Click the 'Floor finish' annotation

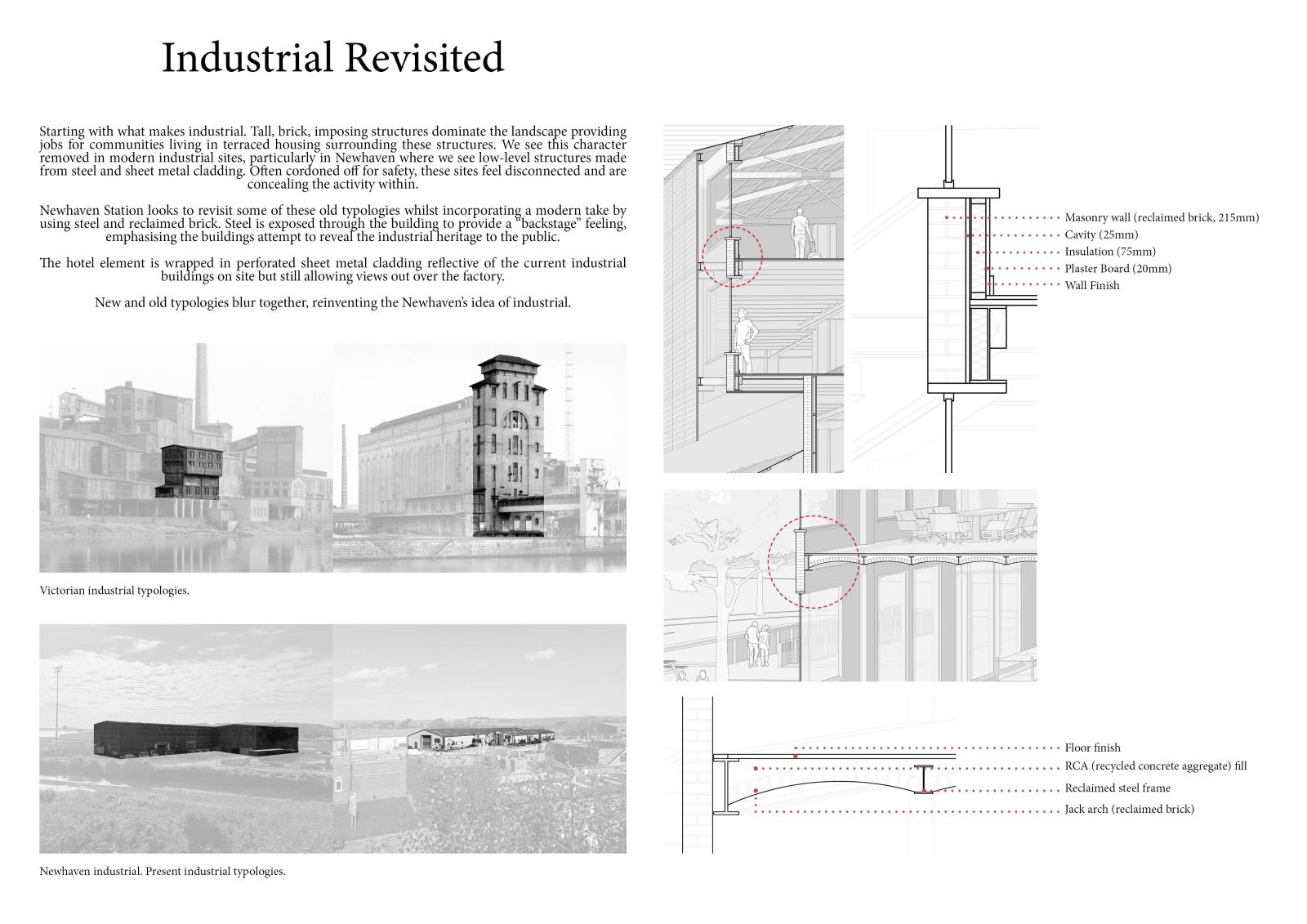pos(1092,748)
